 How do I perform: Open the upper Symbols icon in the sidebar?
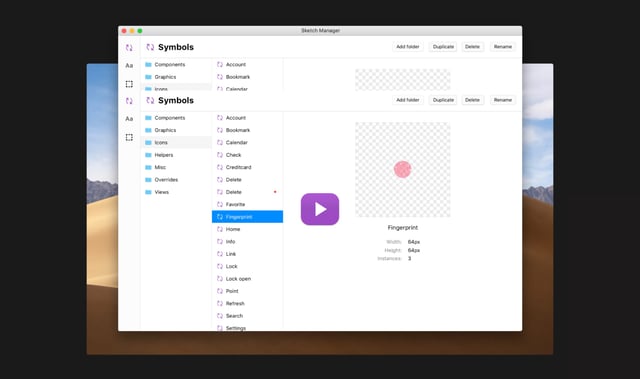coord(129,47)
